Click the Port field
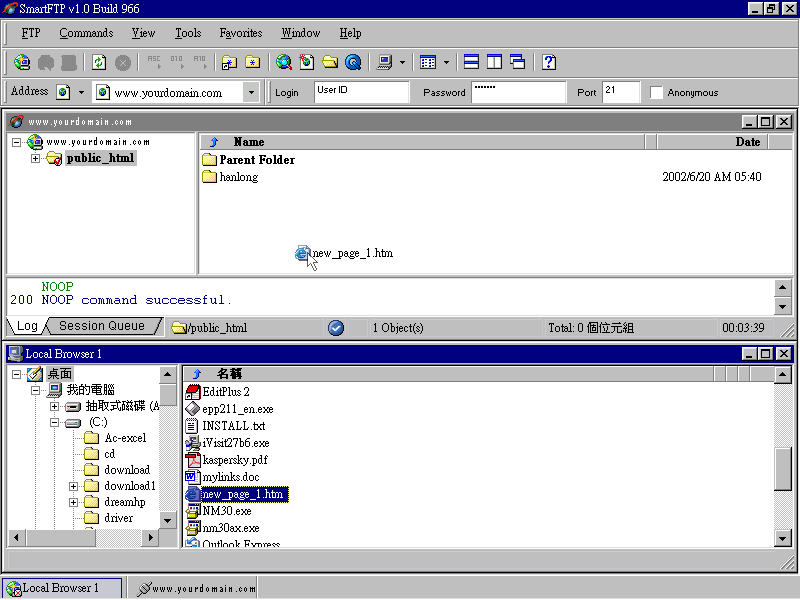Viewport: 800px width, 600px height. (621, 92)
